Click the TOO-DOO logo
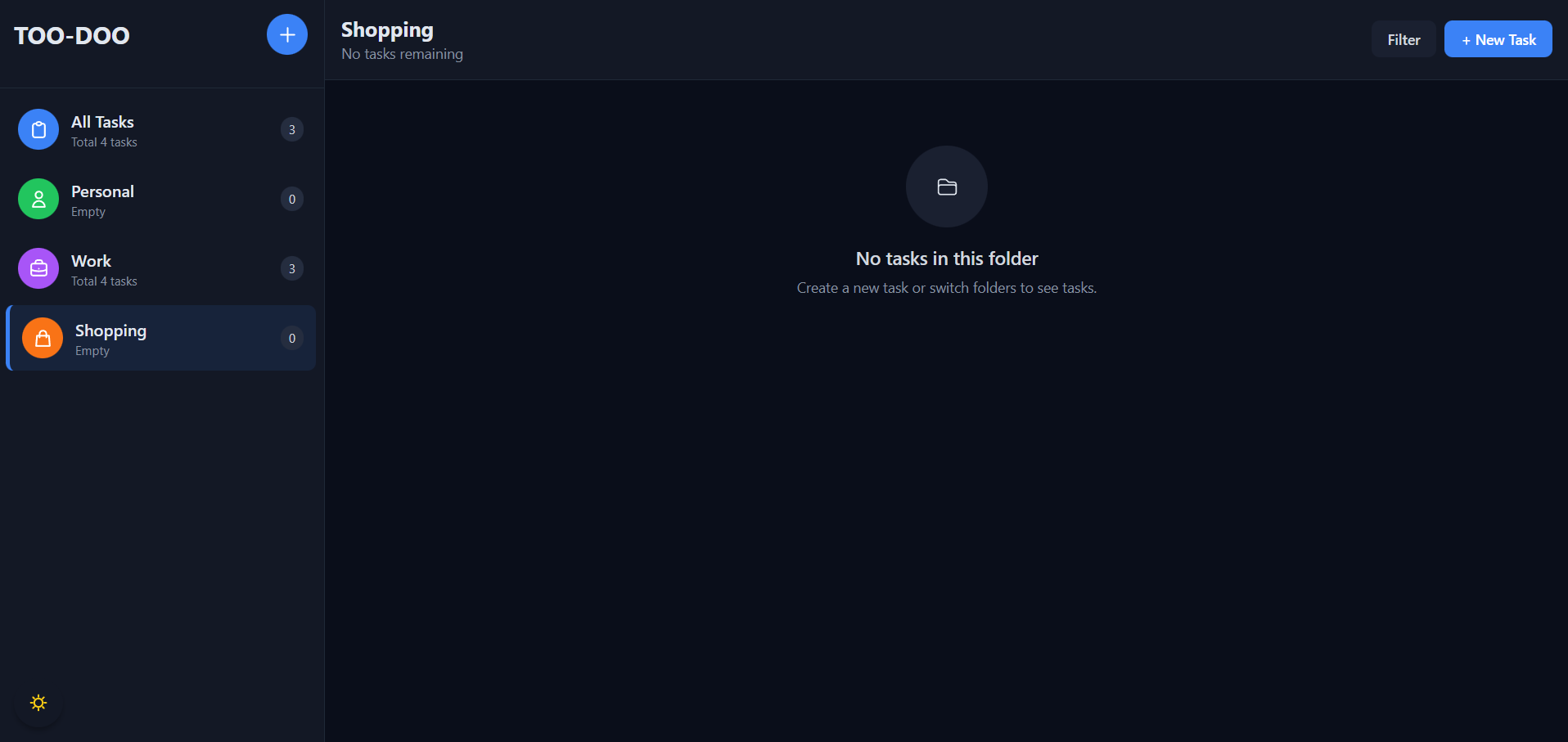 click(72, 35)
